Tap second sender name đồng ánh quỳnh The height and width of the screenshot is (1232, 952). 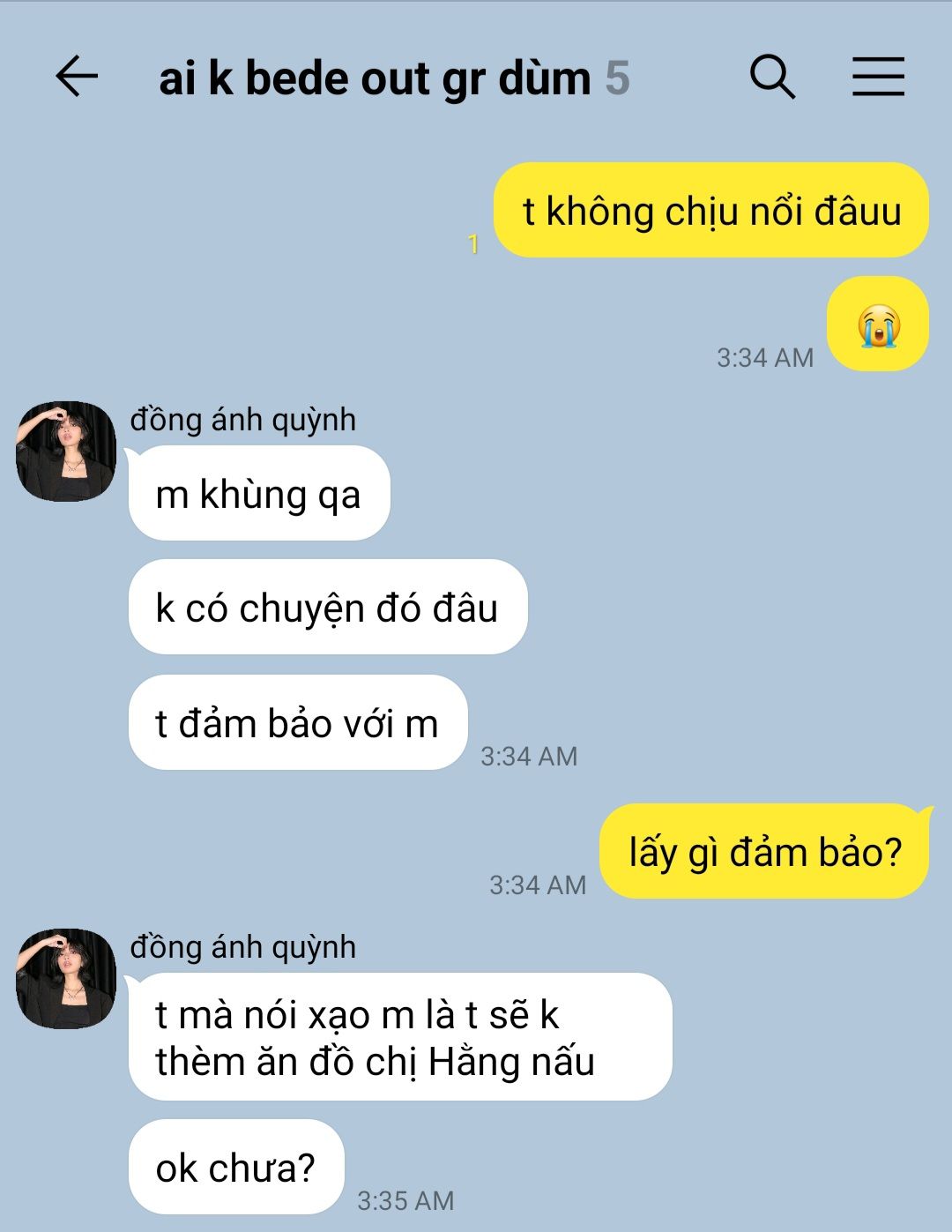tap(243, 947)
